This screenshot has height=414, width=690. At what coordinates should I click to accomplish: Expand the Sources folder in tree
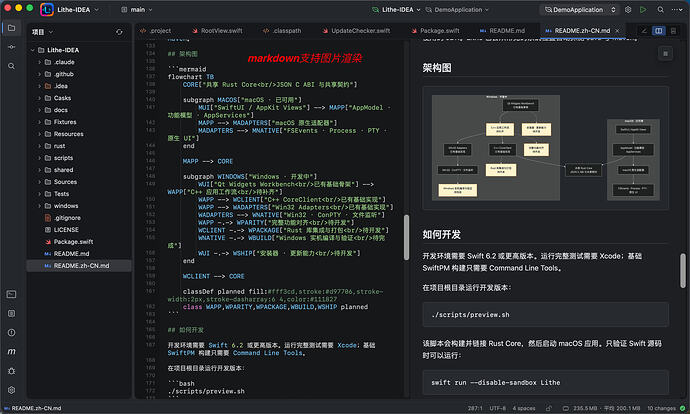(x=39, y=182)
